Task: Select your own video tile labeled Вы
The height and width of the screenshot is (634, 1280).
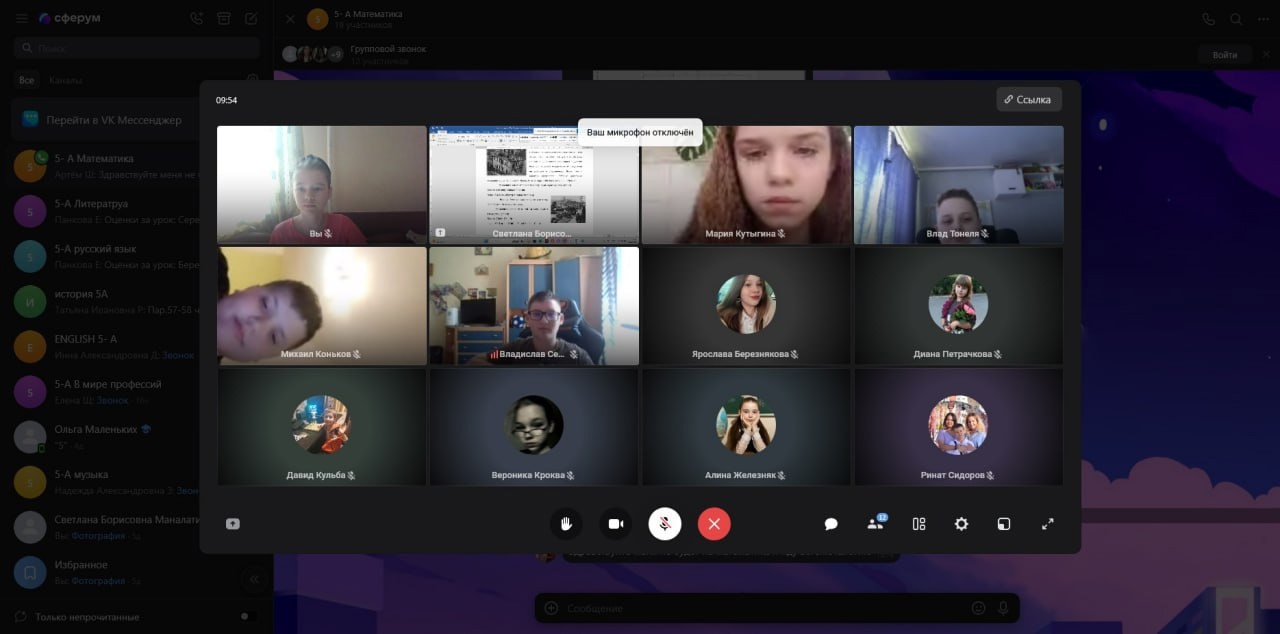Action: [322, 185]
